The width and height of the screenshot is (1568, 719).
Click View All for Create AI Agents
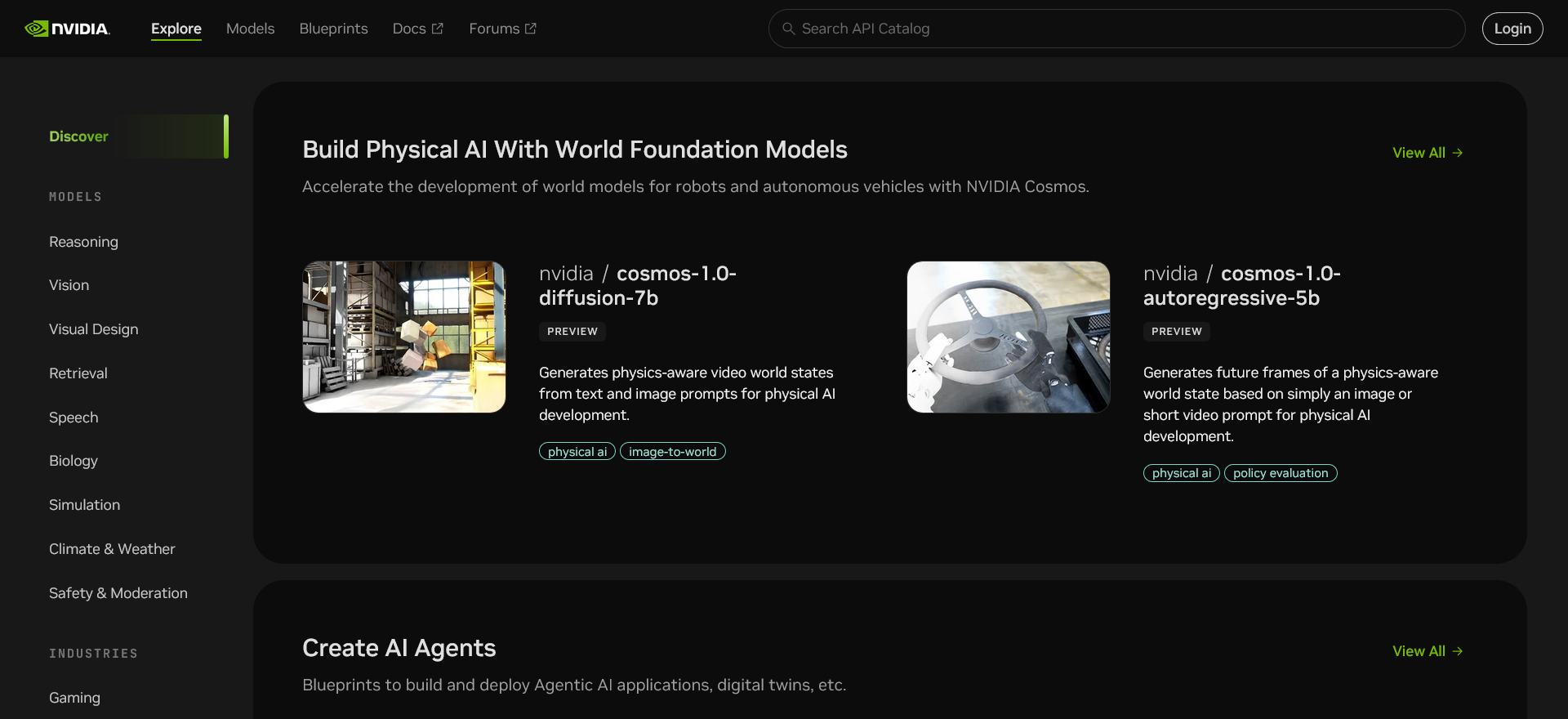tap(1428, 651)
